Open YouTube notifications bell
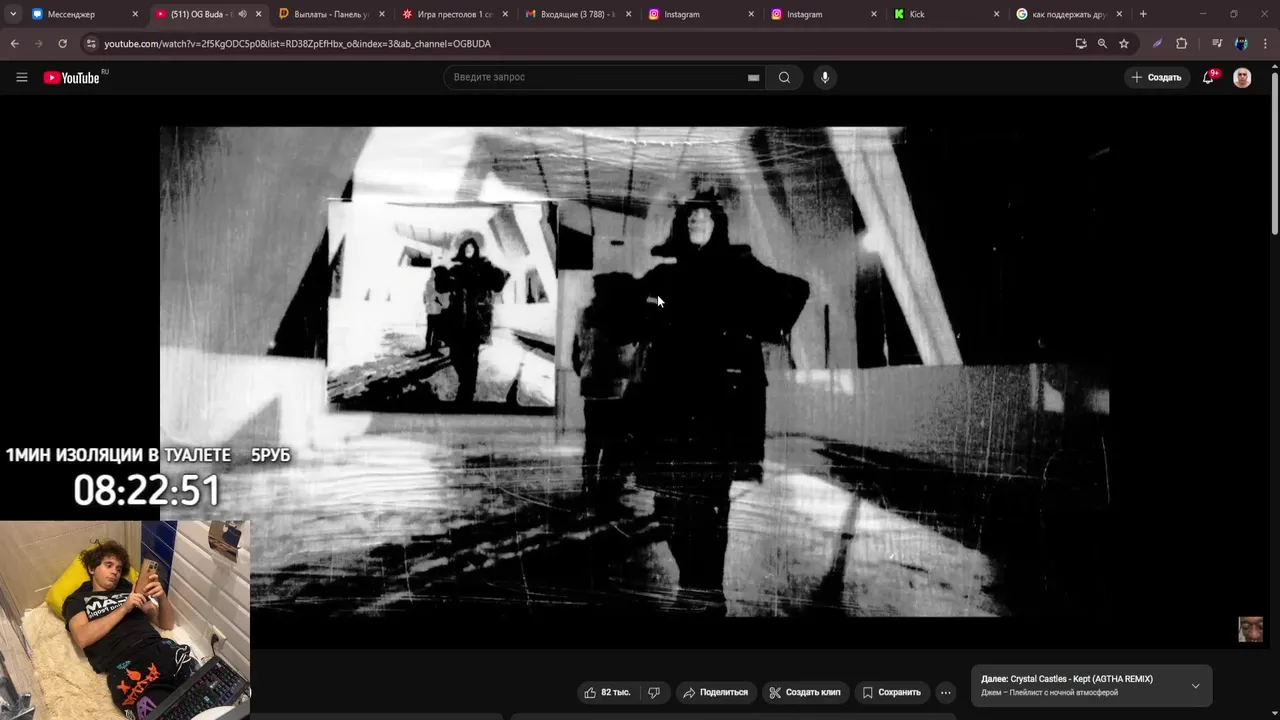 (1209, 77)
